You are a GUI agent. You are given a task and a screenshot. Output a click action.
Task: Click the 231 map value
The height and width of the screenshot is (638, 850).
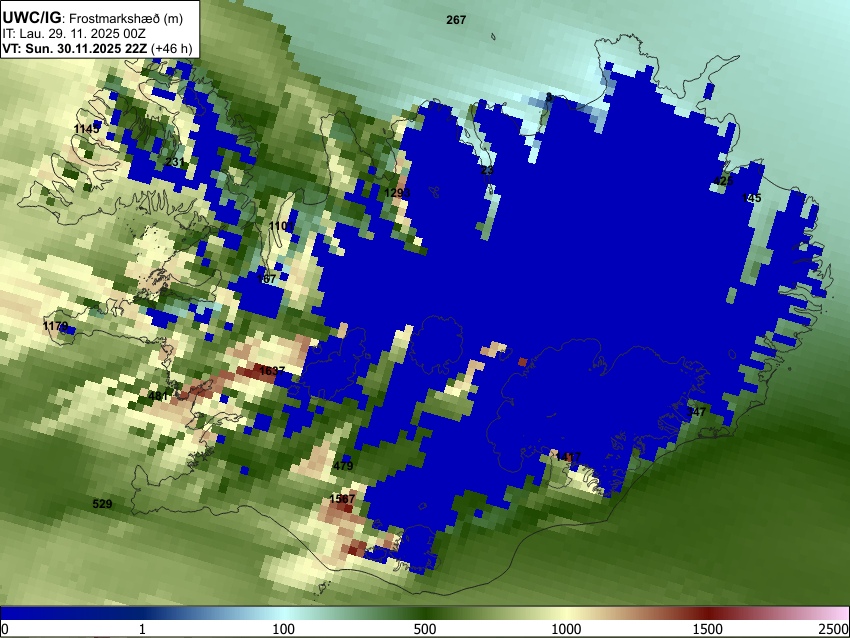pos(175,162)
